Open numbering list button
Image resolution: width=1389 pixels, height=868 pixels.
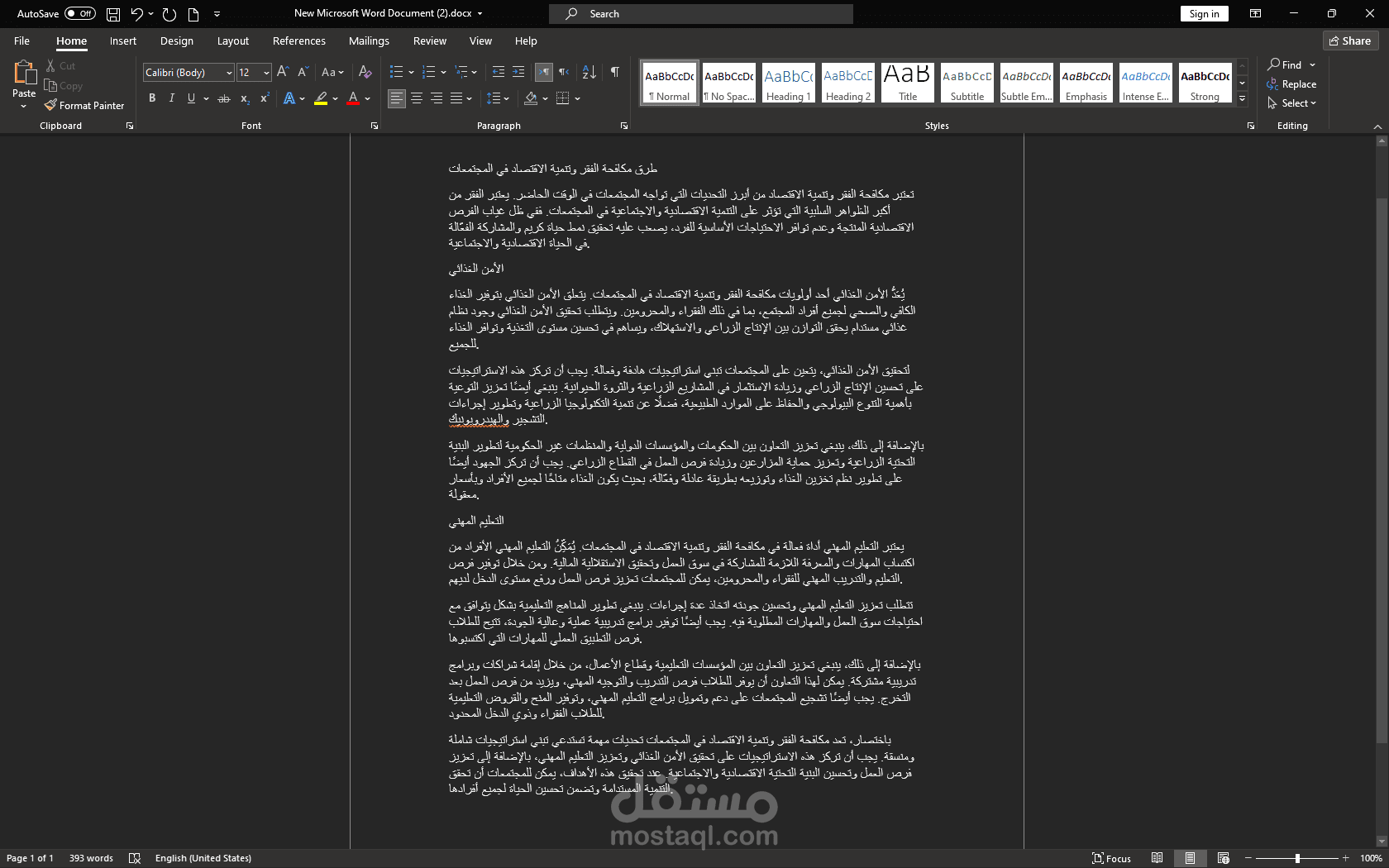428,72
